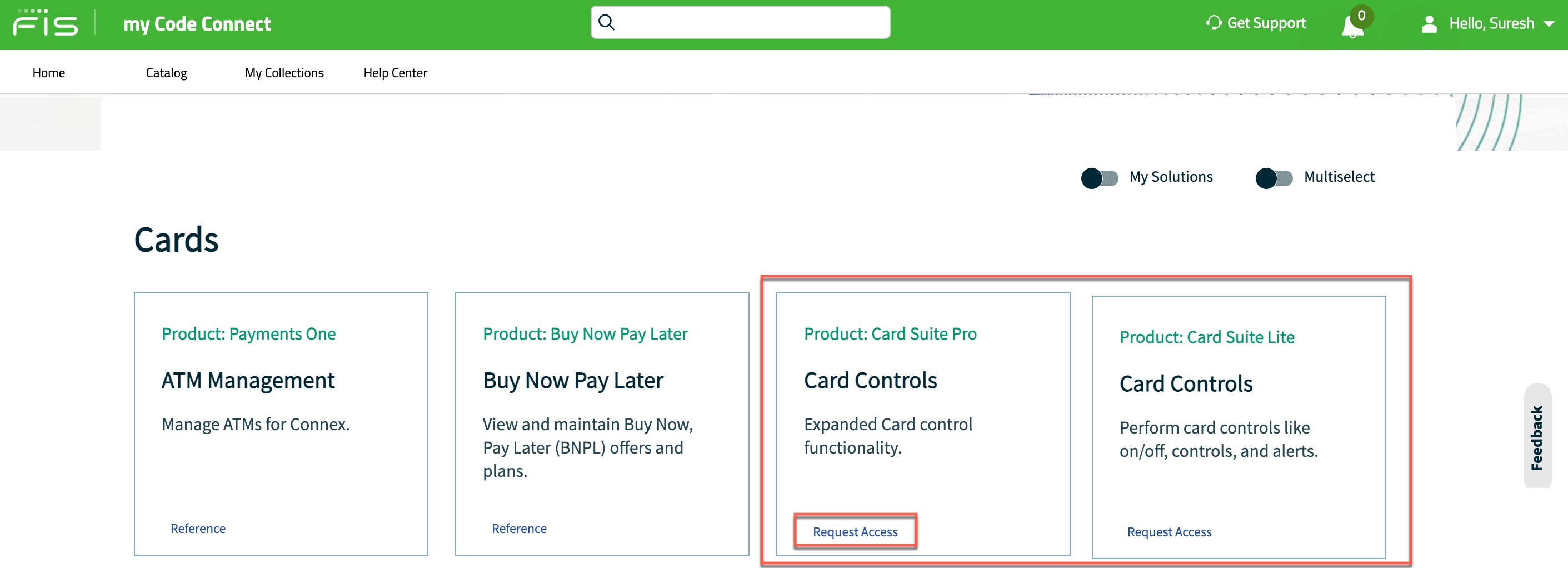Open the notifications bell icon
The width and height of the screenshot is (1568, 568).
1352,27
